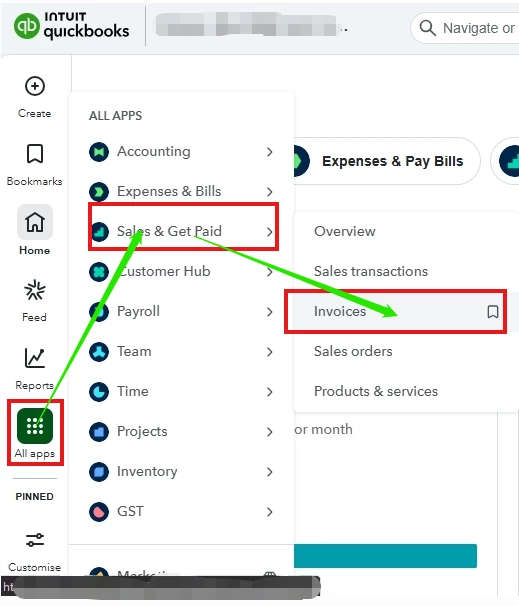Click the Time app icon
Screen dimensions: 519x606
(x=99, y=392)
